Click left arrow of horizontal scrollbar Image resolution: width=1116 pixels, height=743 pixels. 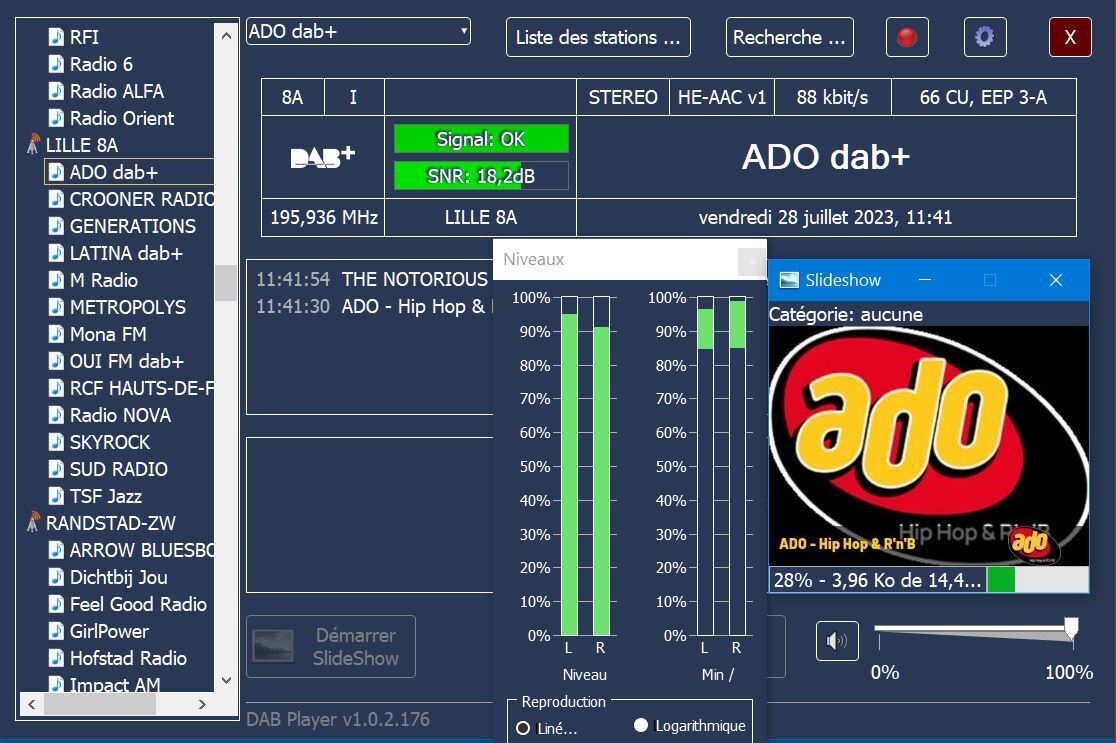point(31,704)
